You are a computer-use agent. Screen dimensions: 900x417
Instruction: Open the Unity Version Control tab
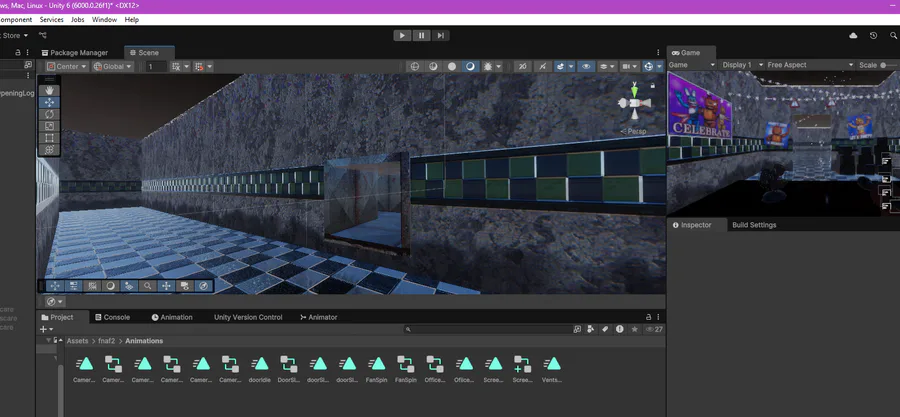(248, 317)
